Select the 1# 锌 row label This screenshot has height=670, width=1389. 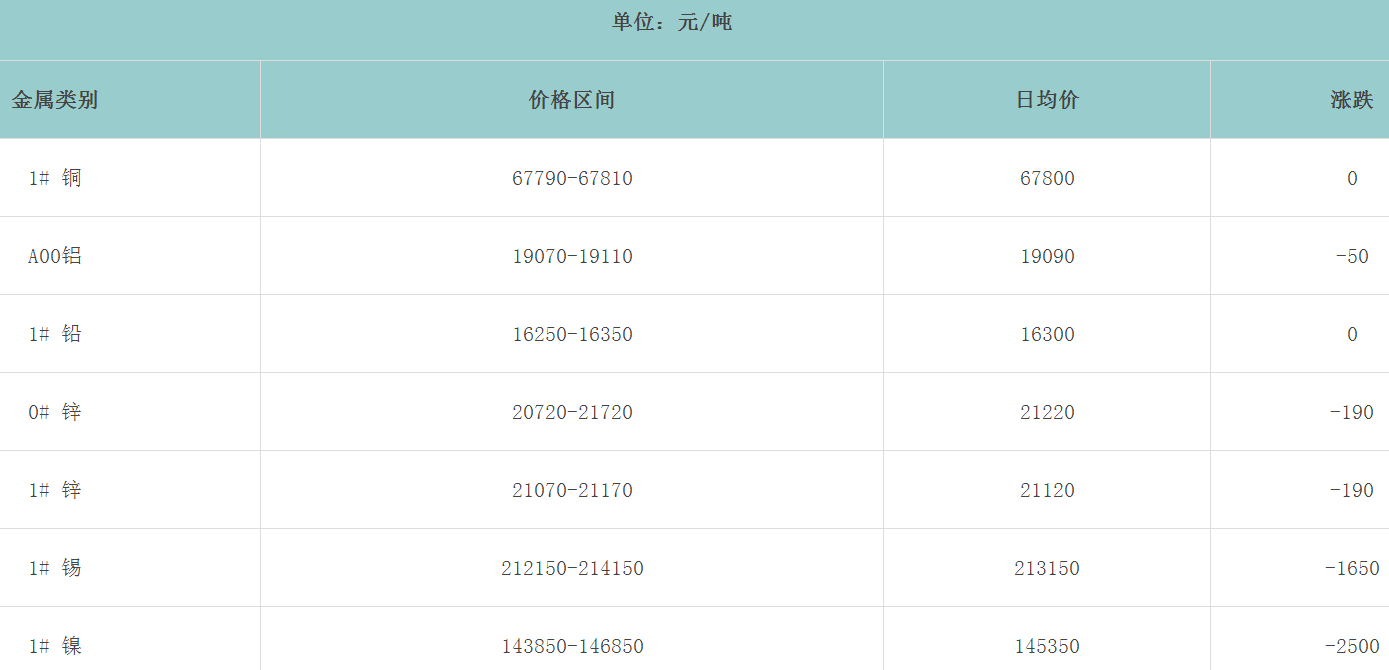pos(55,491)
